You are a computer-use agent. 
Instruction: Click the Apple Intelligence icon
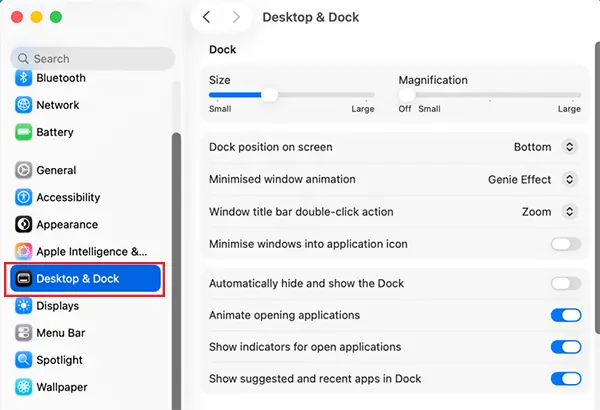[23, 252]
